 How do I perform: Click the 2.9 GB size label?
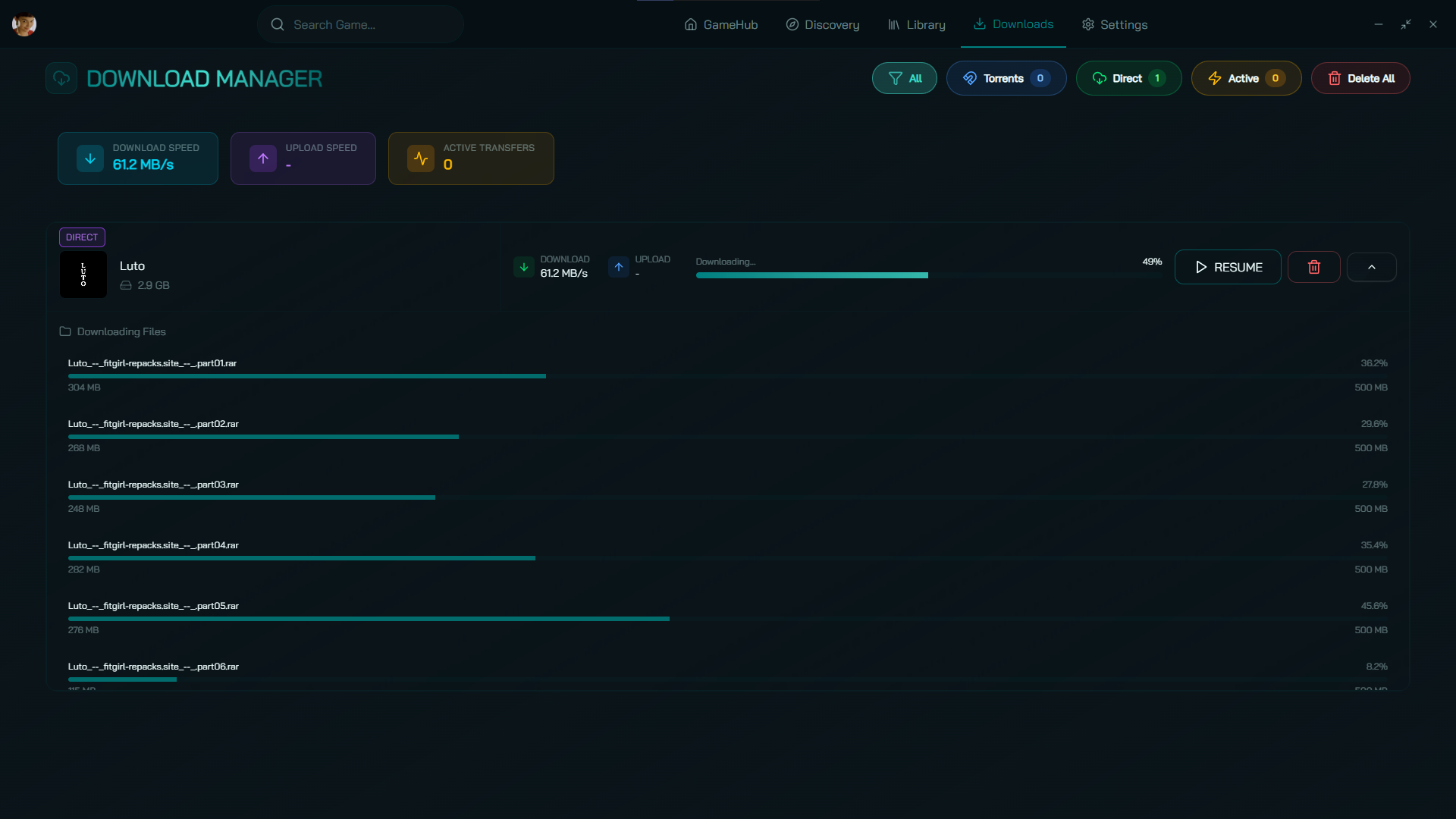[153, 285]
